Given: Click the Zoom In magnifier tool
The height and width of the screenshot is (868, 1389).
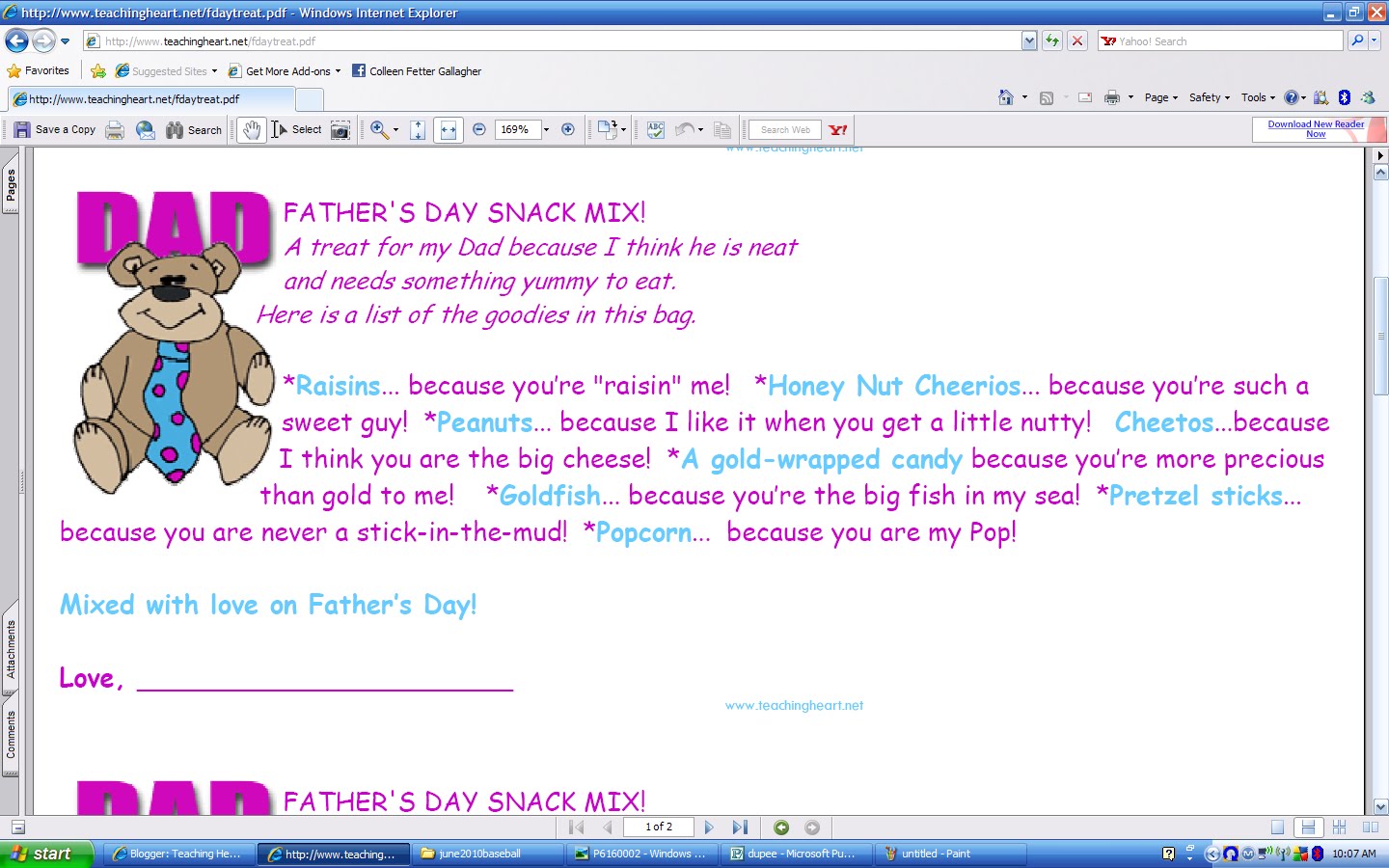Looking at the screenshot, I should (x=379, y=130).
